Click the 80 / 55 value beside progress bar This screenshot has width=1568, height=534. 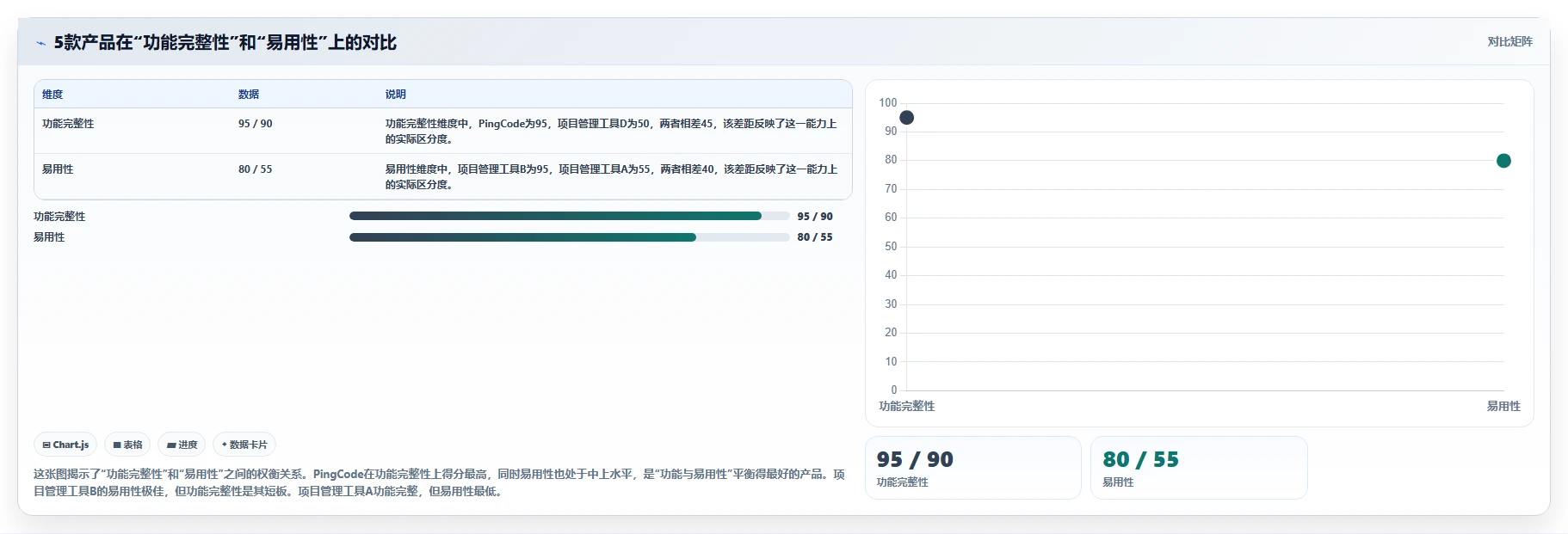click(815, 237)
